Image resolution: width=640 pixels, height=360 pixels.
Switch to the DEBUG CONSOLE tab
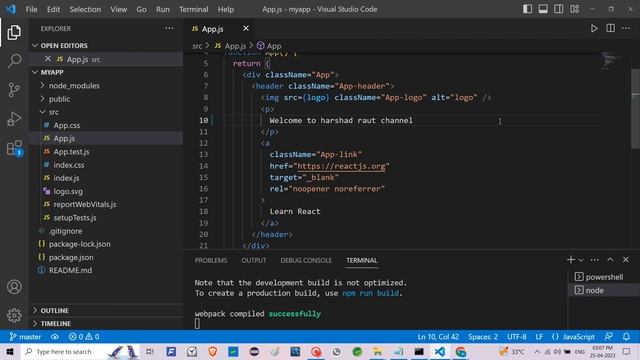[306, 260]
